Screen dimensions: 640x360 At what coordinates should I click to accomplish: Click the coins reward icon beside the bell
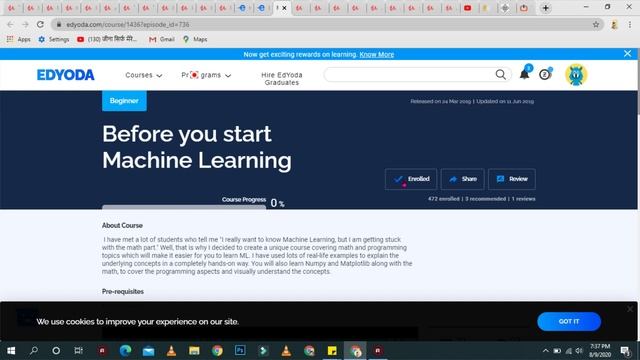(544, 74)
